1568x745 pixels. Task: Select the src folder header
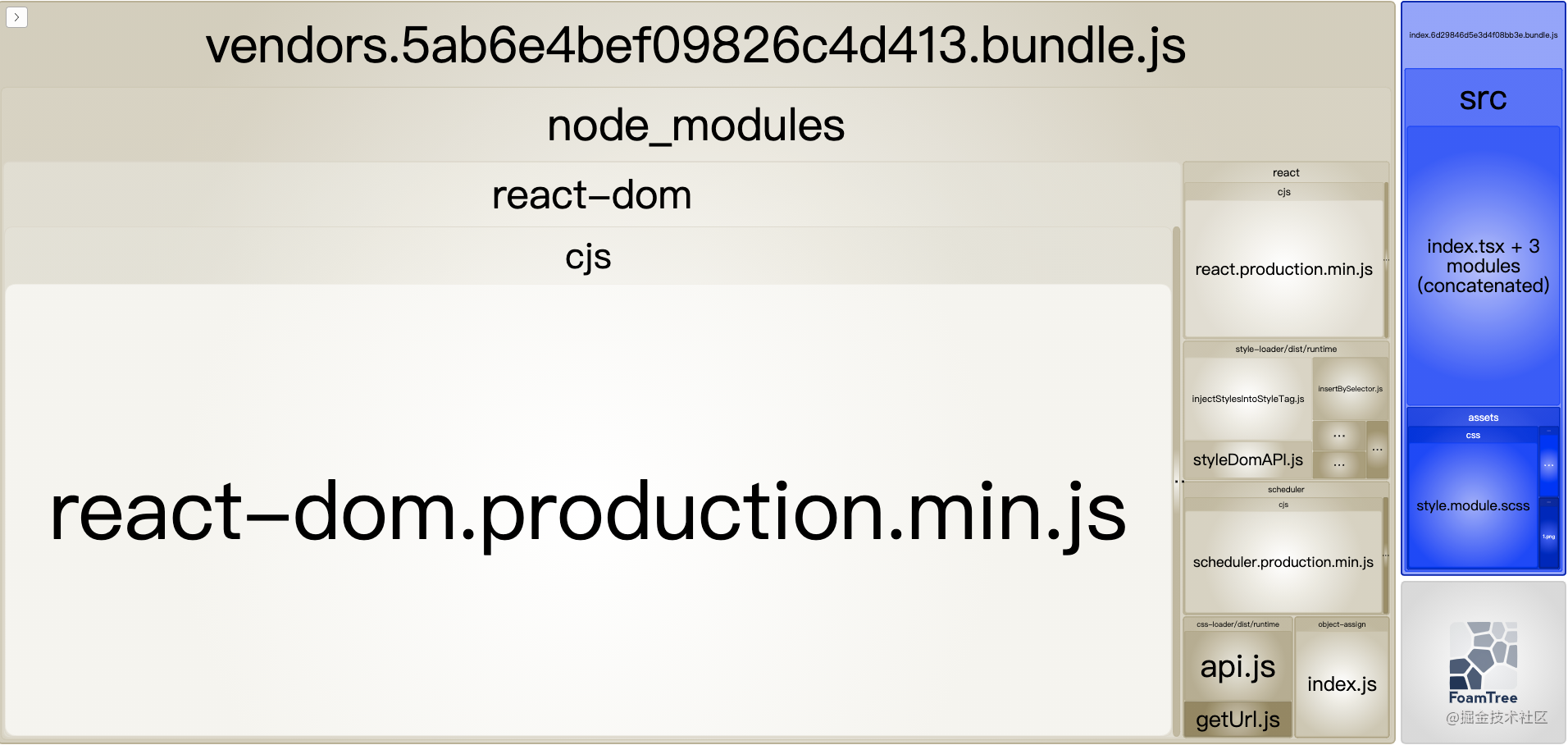coord(1483,98)
